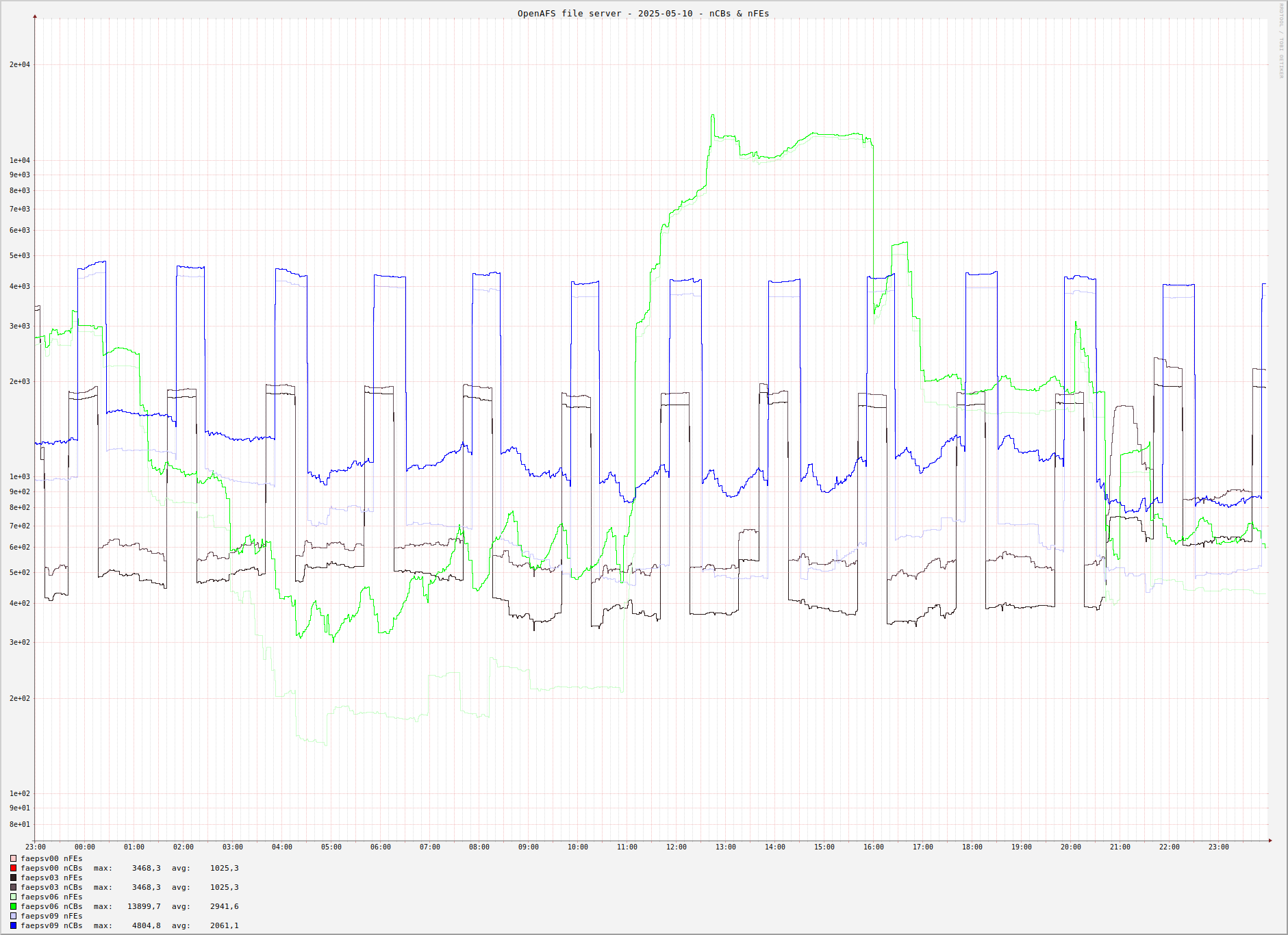Viewport: 1288px width, 935px height.
Task: Select the 'faepsv03 nCBs' legend label
Action: click(x=51, y=887)
